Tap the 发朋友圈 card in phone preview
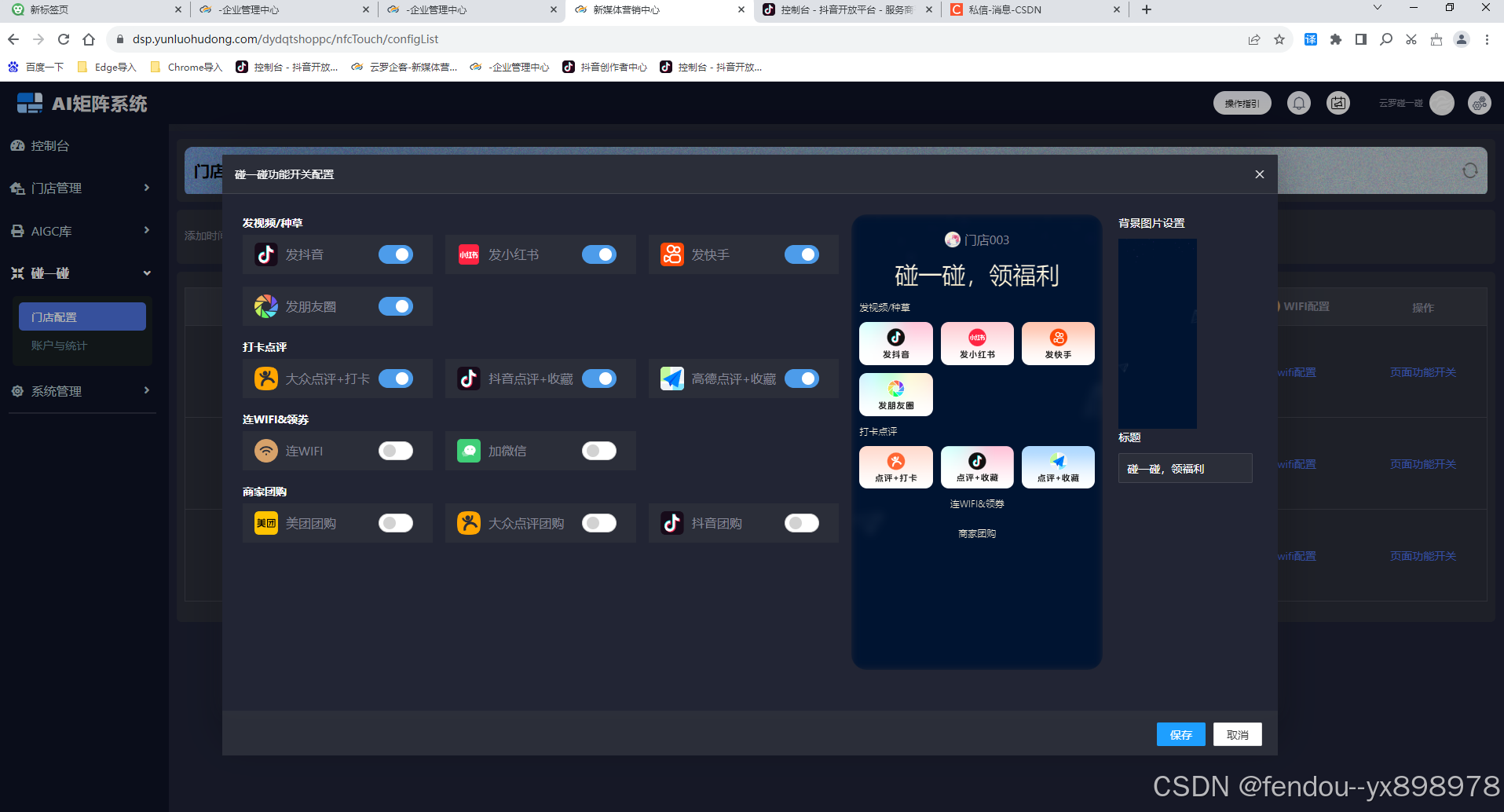 [x=896, y=394]
